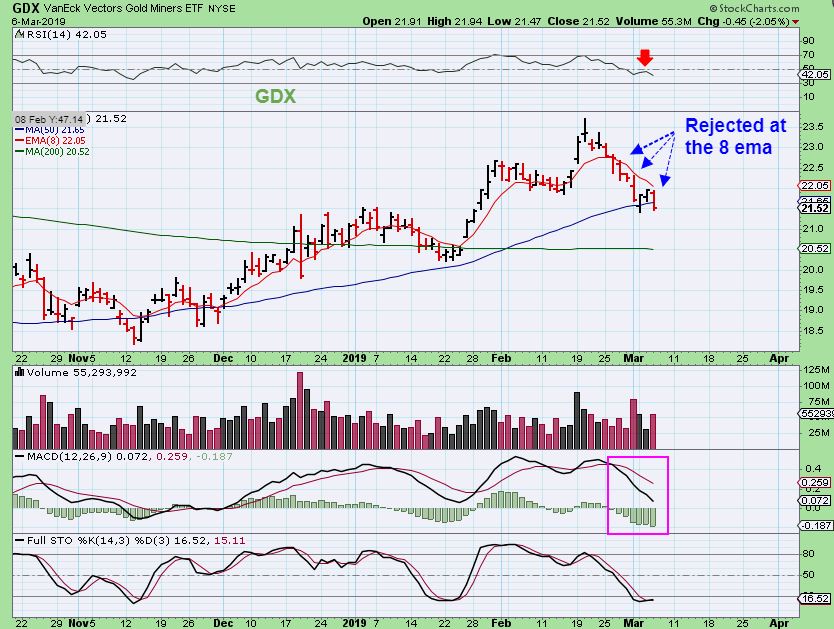Select the EMA(8) 22.05 legend entry
The height and width of the screenshot is (629, 834).
(50, 141)
